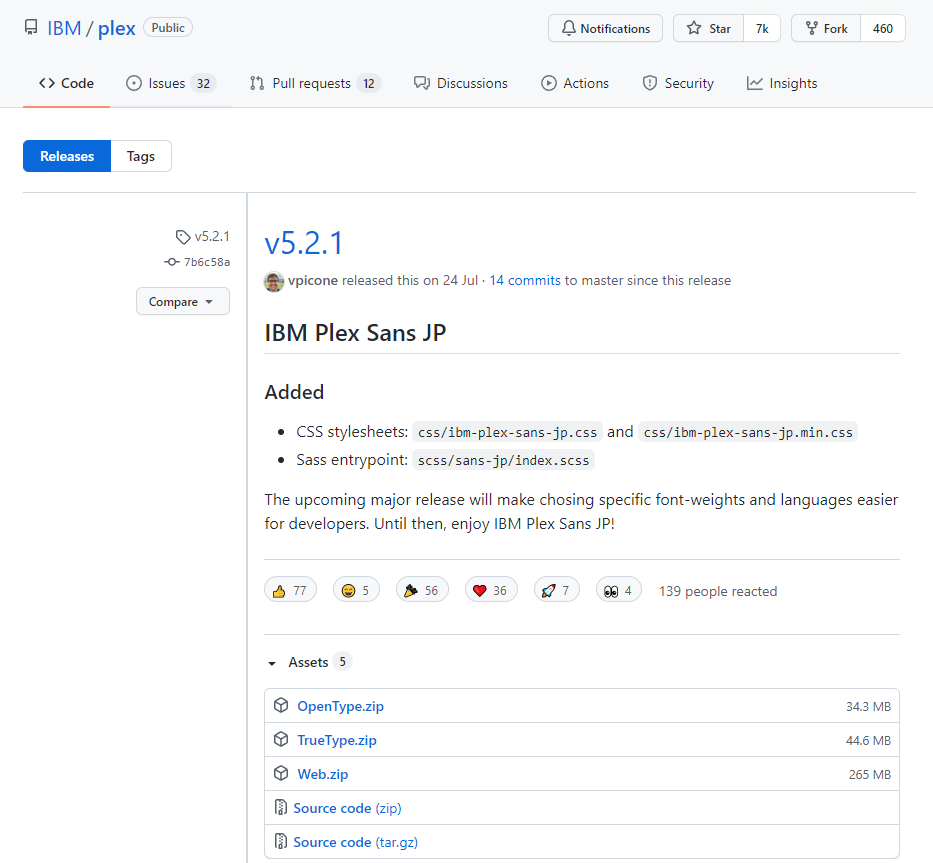The image size is (933, 863).
Task: Toggle the heart reaction (36)
Action: (x=491, y=590)
